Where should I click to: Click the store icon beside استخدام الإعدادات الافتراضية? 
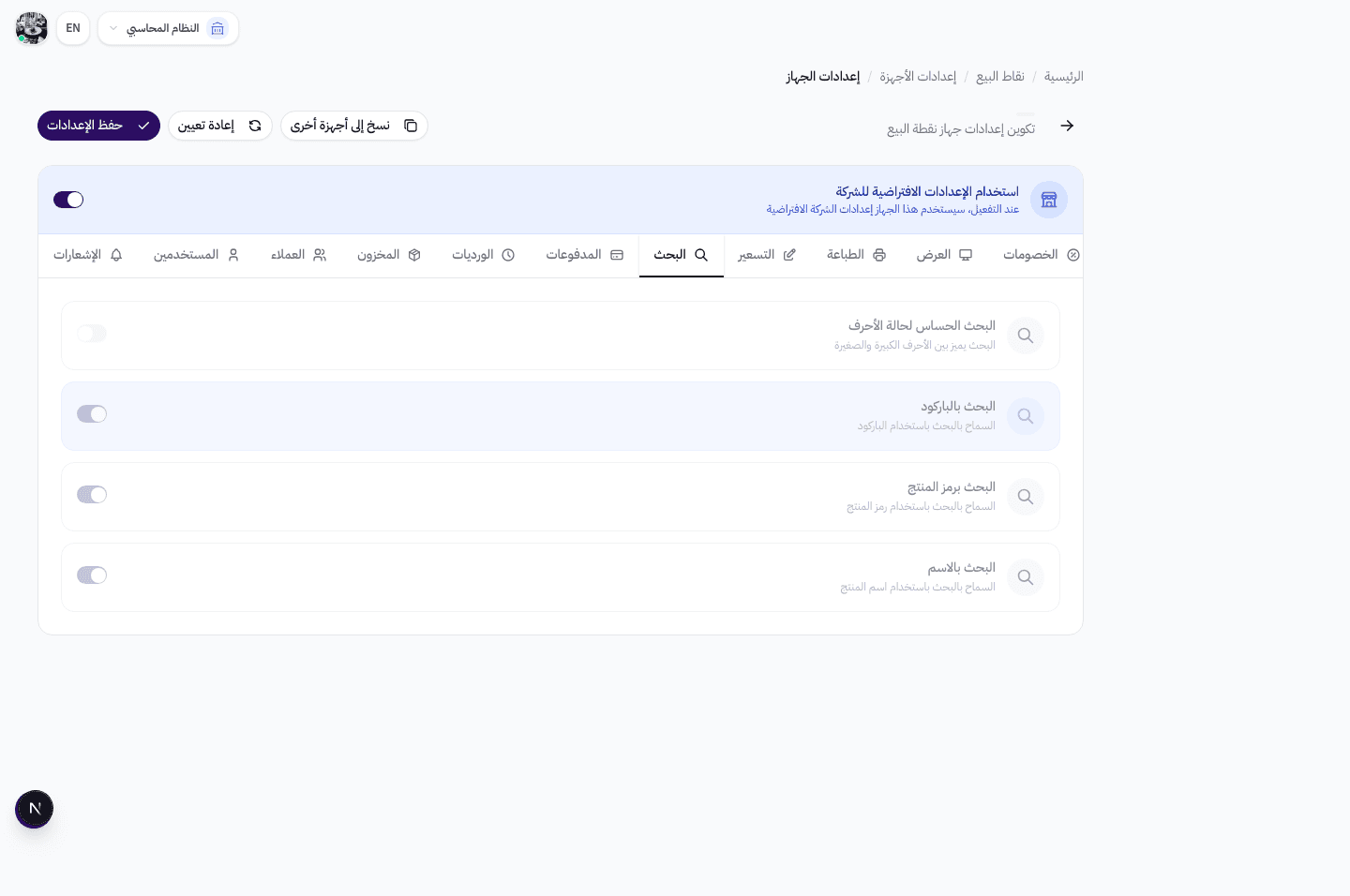(x=1049, y=200)
